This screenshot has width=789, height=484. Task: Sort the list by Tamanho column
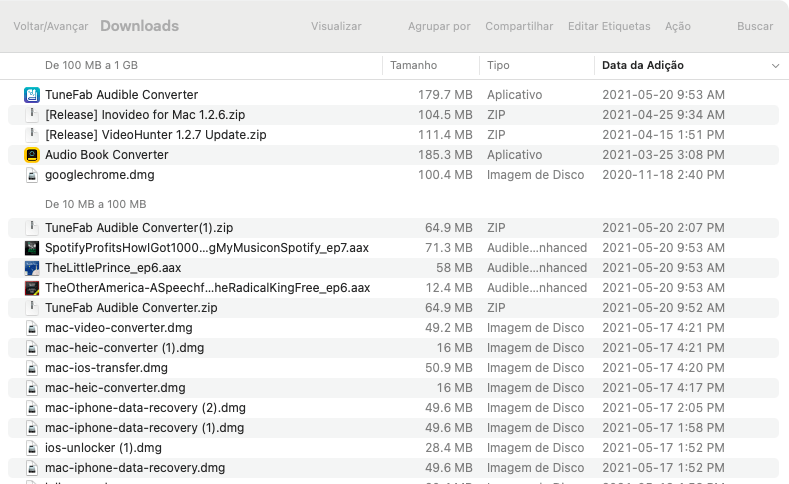coord(414,65)
